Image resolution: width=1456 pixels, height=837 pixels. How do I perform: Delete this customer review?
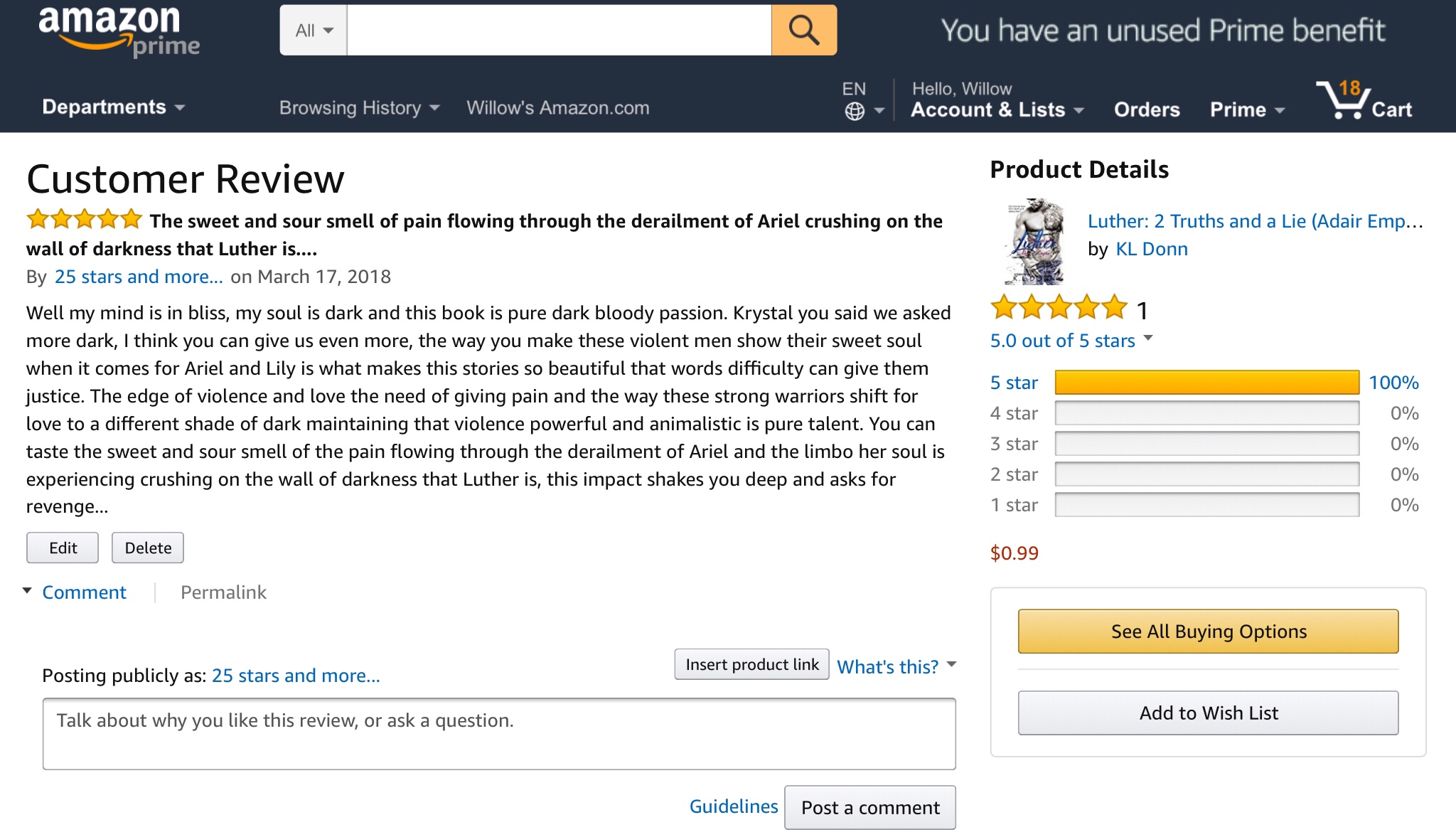point(148,548)
